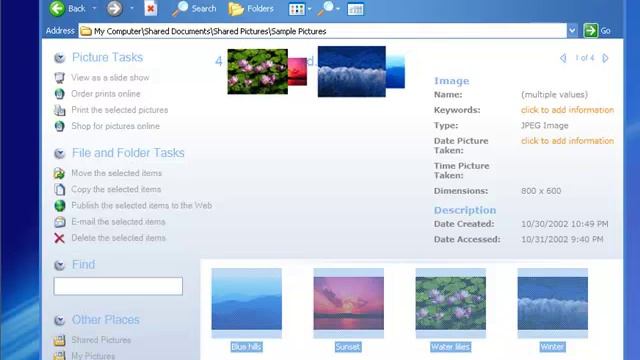Click the E-mail envelope icon

(x=60, y=222)
